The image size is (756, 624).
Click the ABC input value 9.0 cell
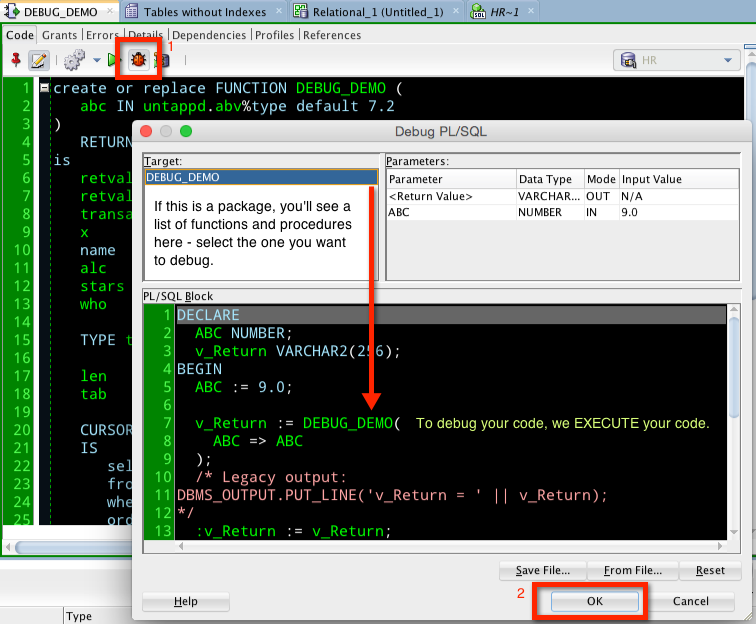click(x=678, y=212)
